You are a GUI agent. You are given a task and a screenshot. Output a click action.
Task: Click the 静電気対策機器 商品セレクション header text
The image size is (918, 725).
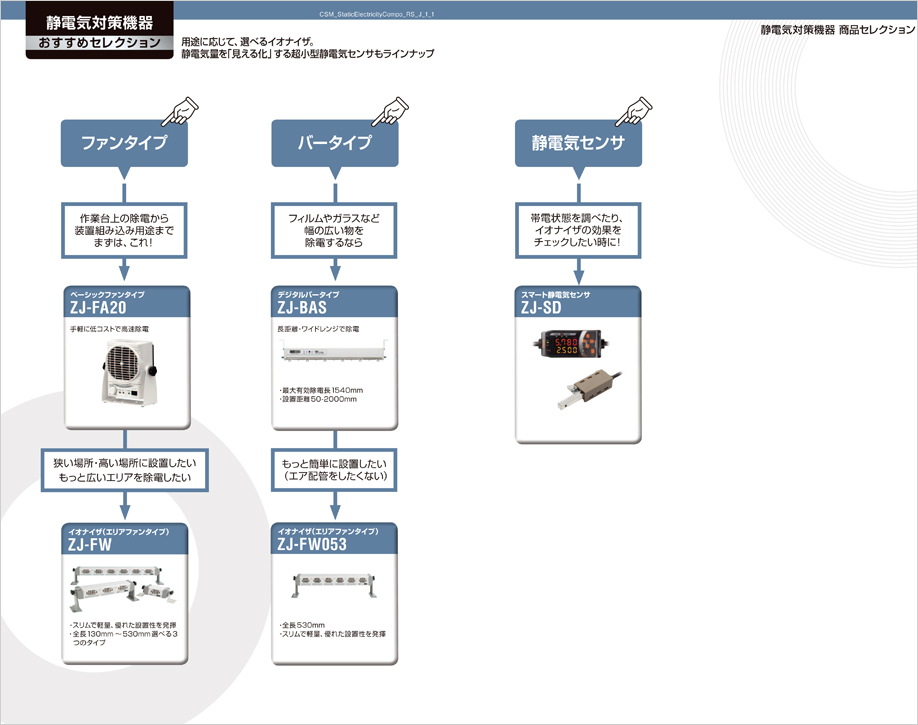point(838,30)
